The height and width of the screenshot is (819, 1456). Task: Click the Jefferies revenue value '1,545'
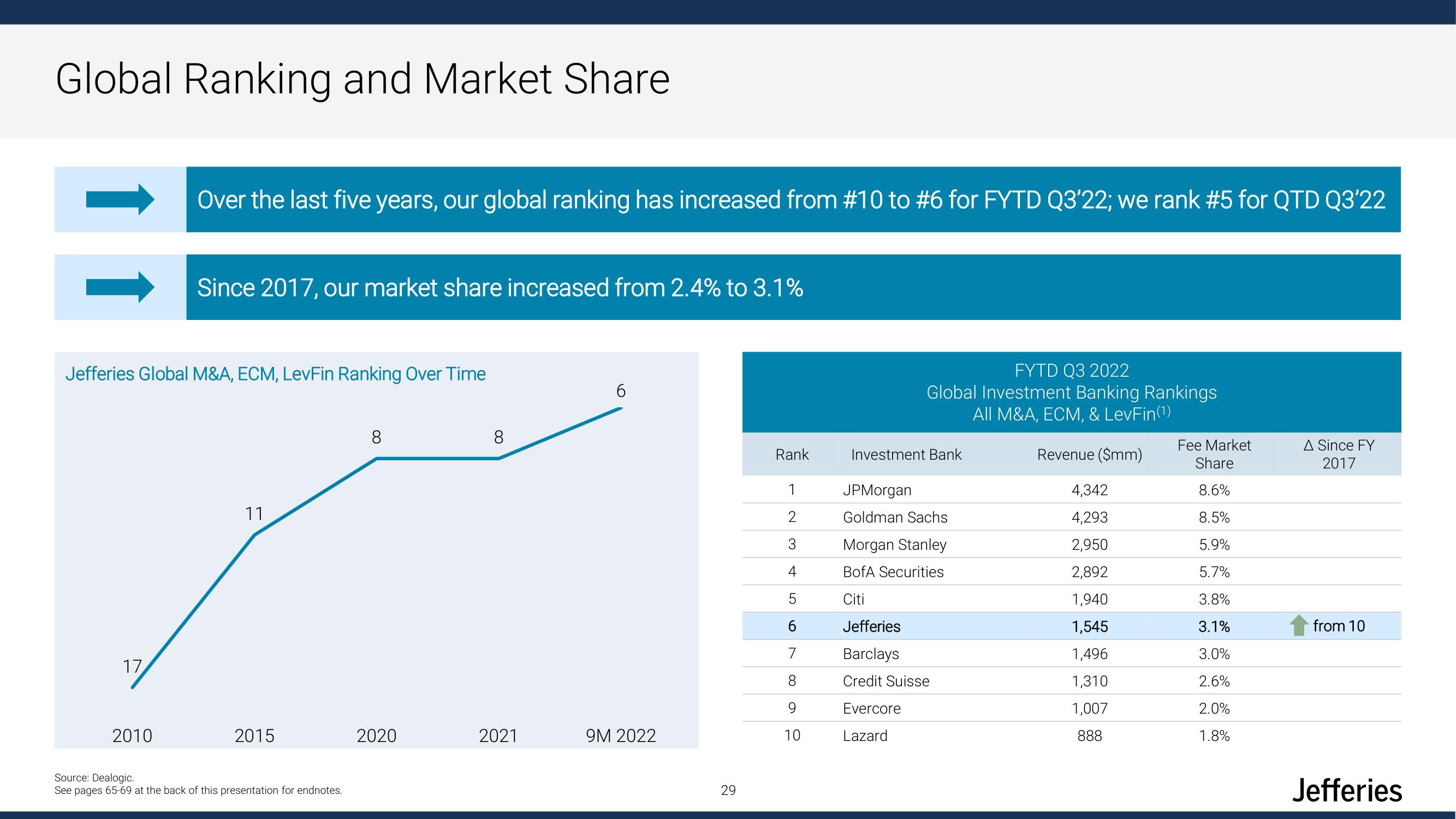[x=1090, y=626]
